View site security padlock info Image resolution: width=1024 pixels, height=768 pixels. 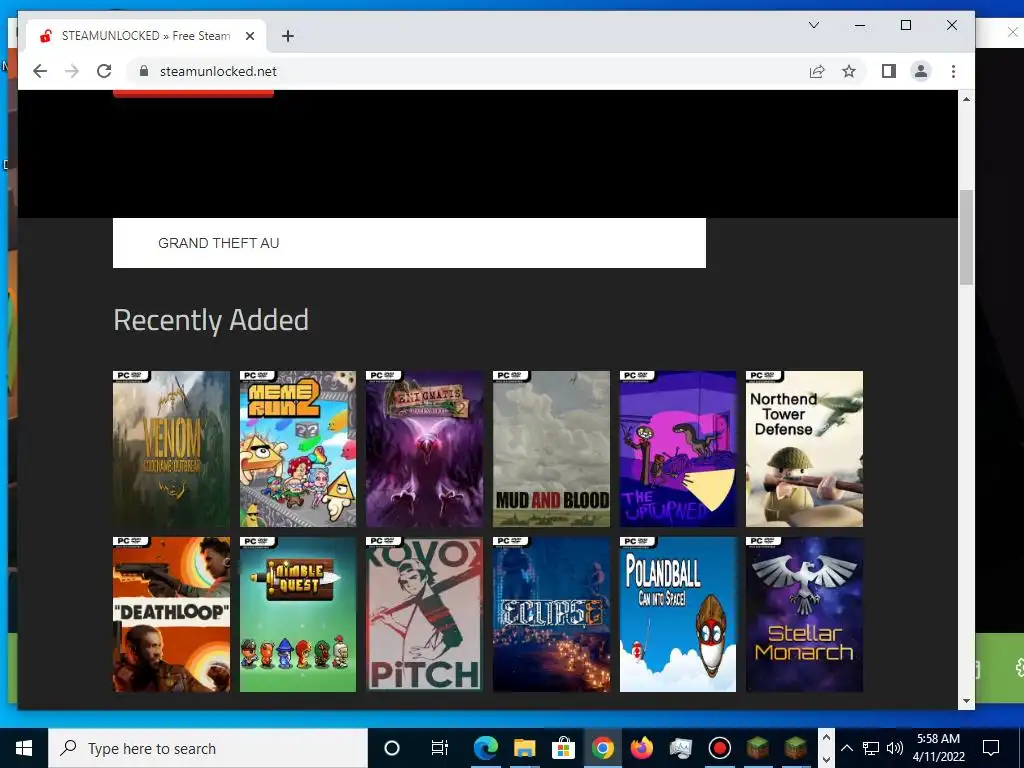144,71
